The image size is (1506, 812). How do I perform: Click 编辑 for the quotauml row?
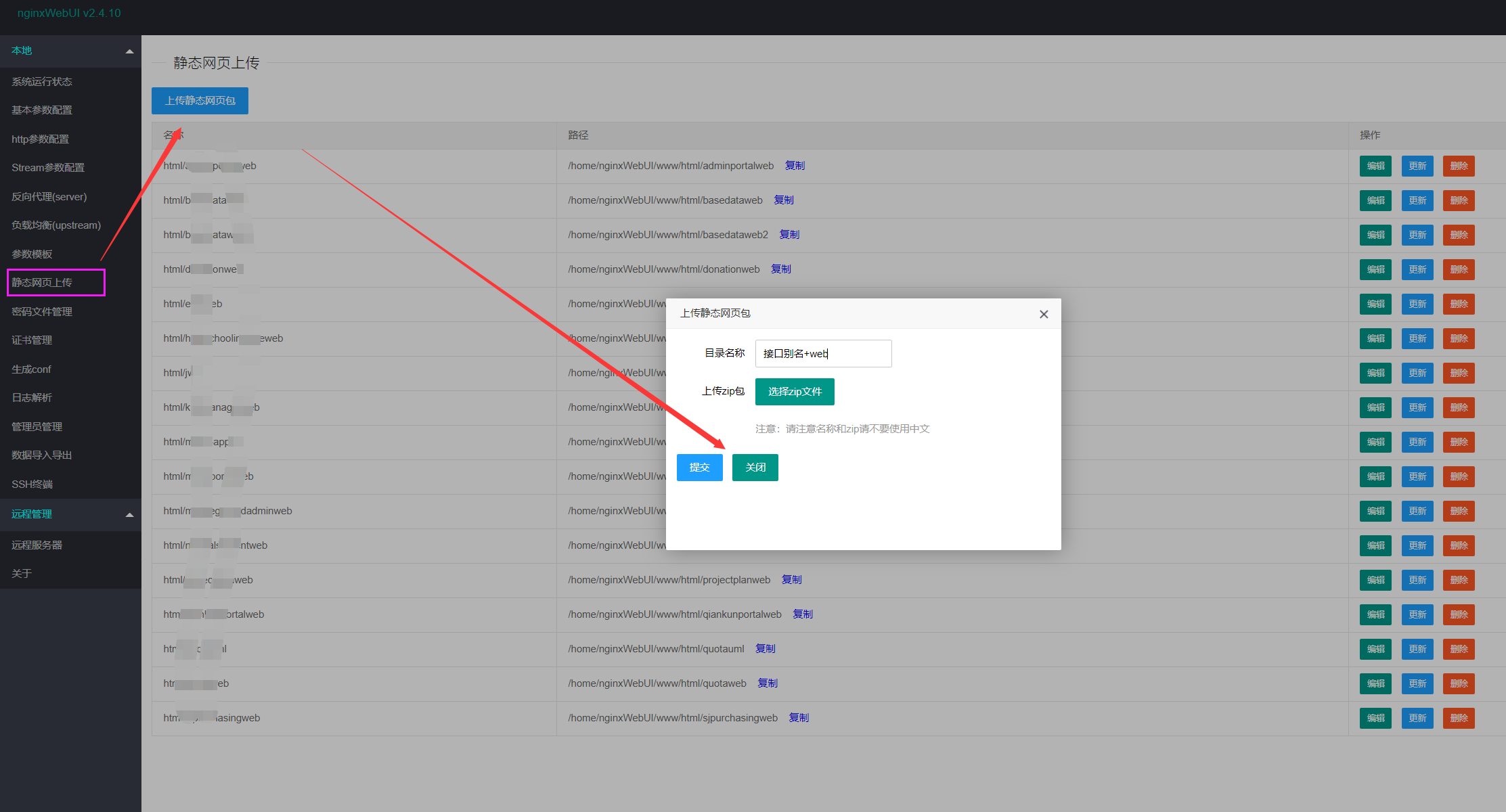pos(1375,650)
